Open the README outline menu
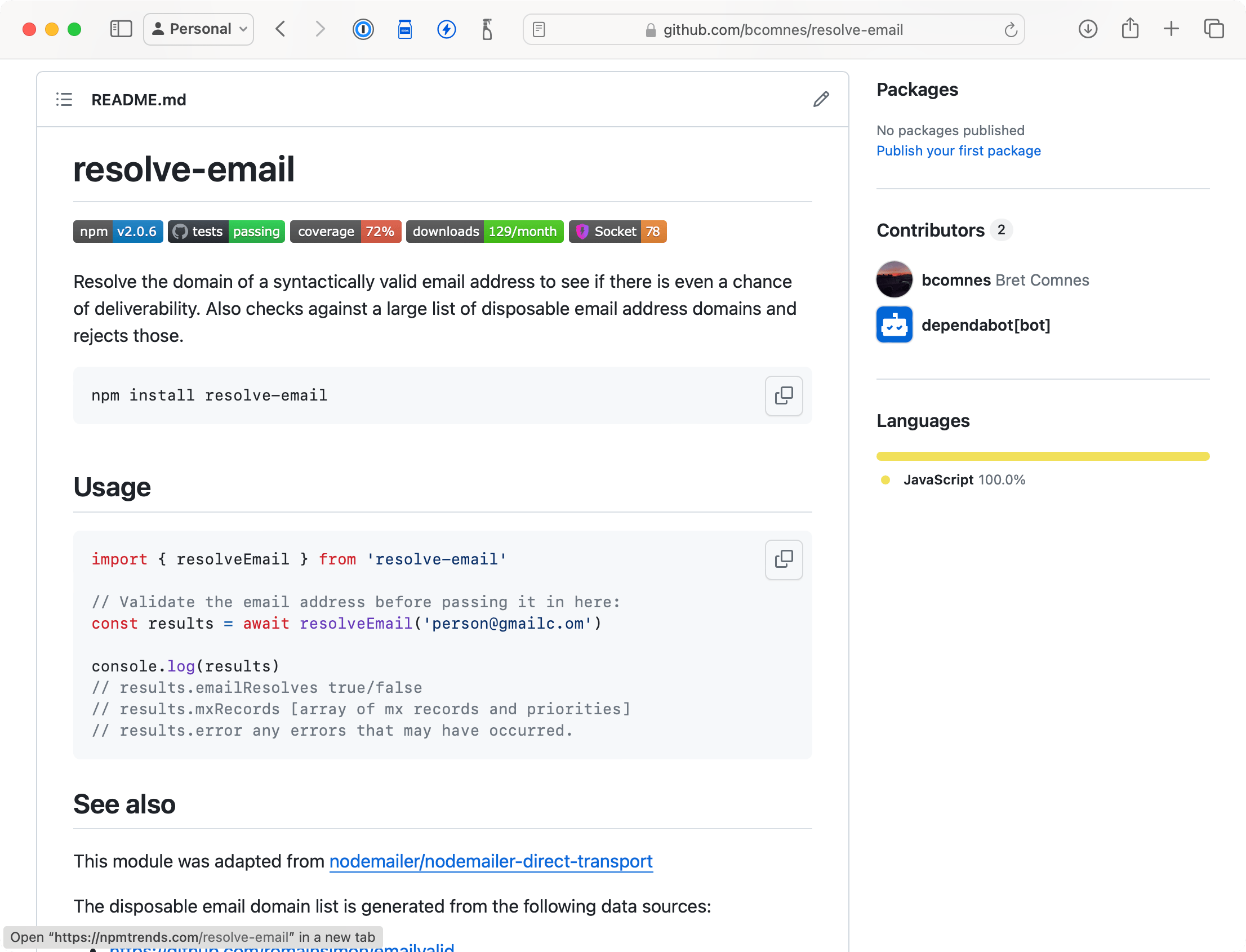The width and height of the screenshot is (1246, 952). [x=64, y=100]
